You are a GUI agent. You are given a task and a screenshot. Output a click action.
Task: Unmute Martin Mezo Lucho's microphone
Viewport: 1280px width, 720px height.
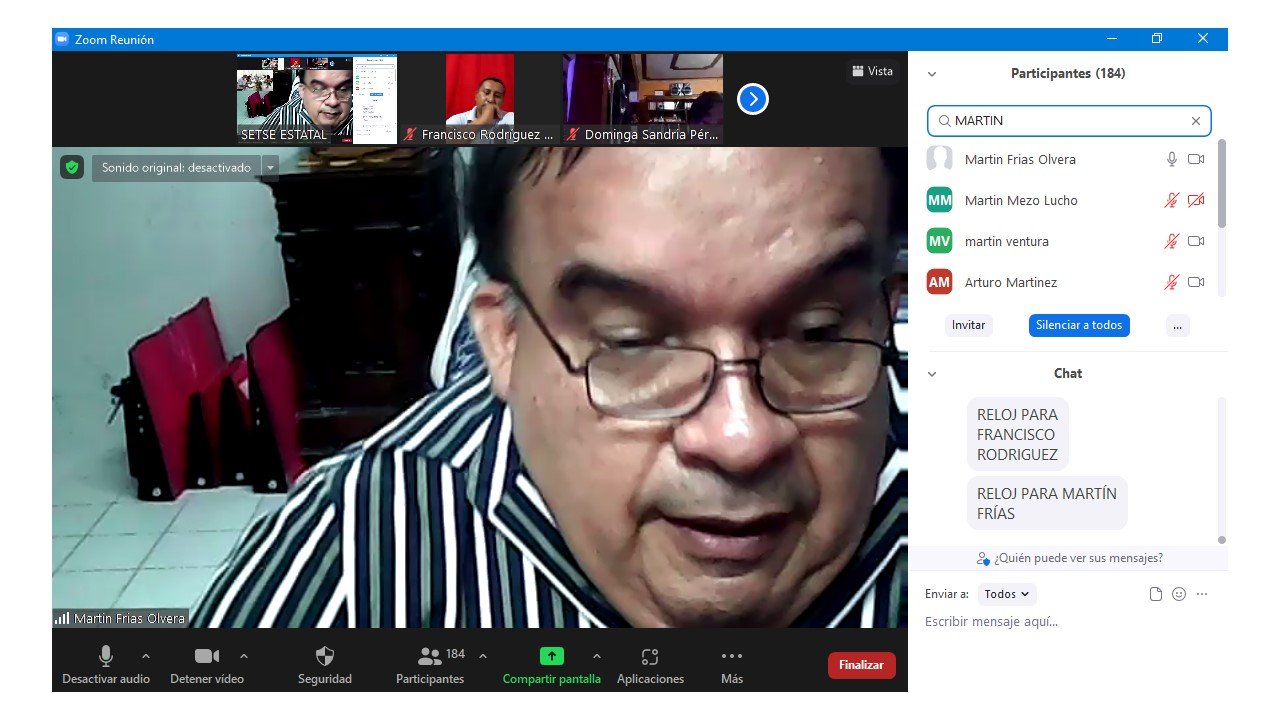point(1171,201)
